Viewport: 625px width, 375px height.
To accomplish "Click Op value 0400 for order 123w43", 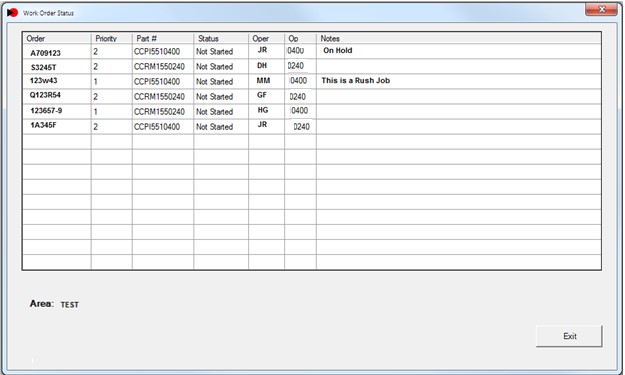I will coord(299,81).
